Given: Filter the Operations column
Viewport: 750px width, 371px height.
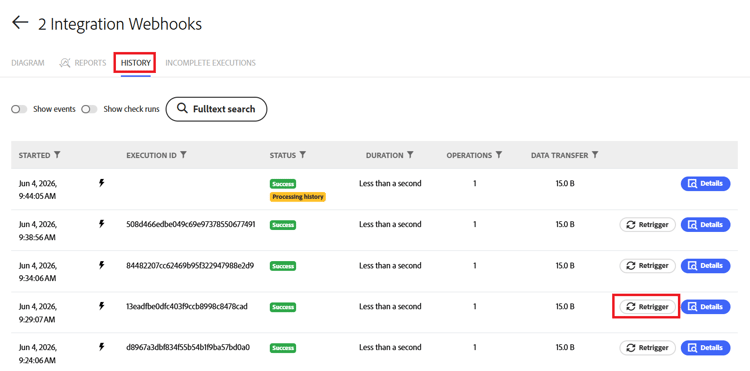Looking at the screenshot, I should pos(499,155).
